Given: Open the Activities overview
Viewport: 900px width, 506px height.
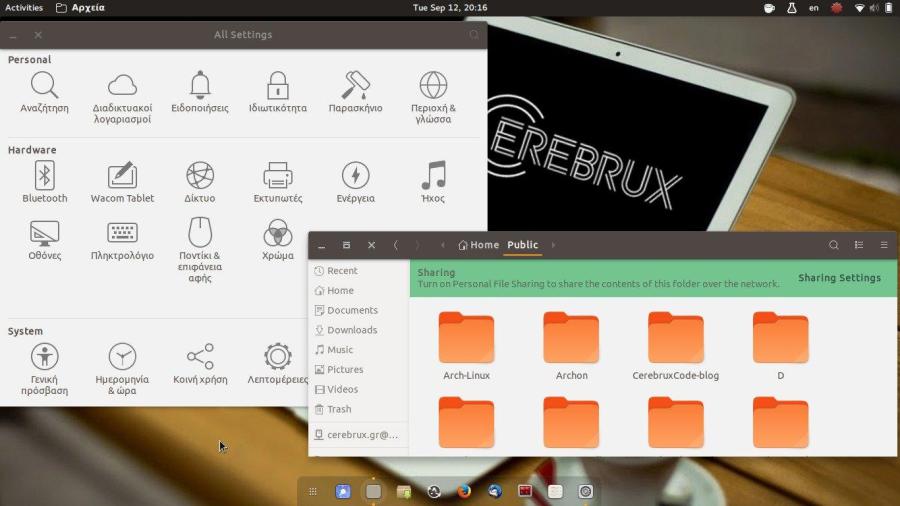Looking at the screenshot, I should [x=24, y=7].
